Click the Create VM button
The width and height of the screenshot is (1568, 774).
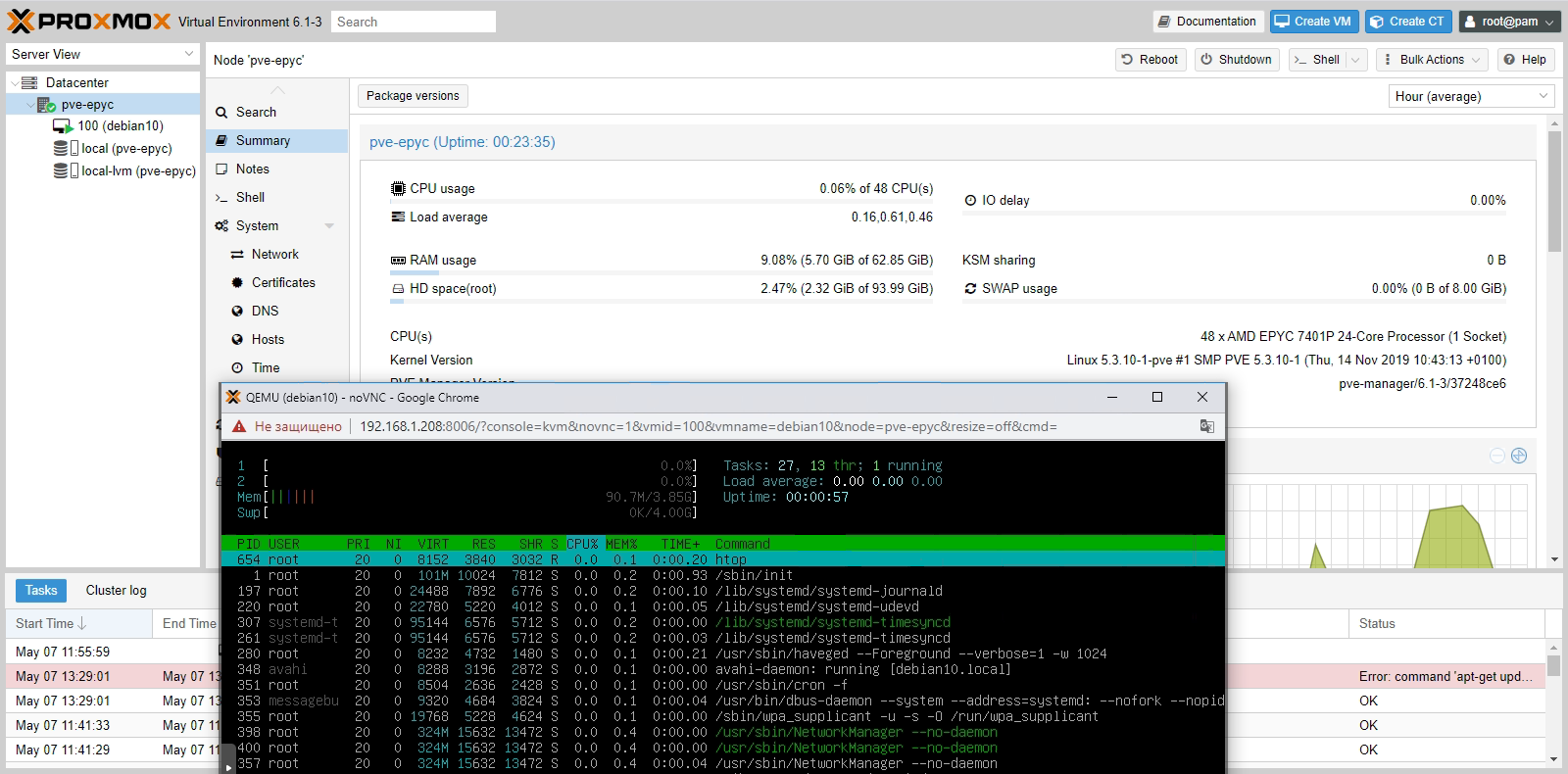pos(1311,22)
